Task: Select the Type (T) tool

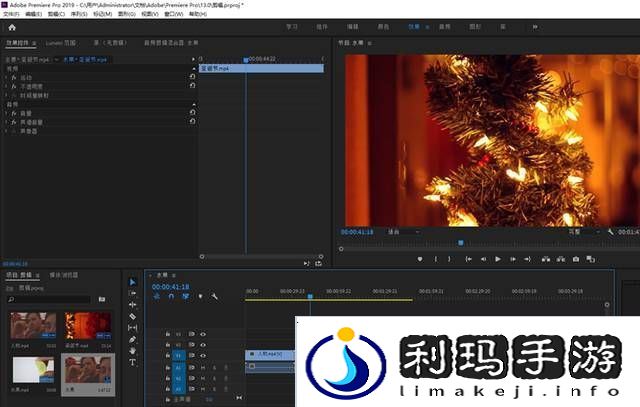Action: tap(132, 362)
